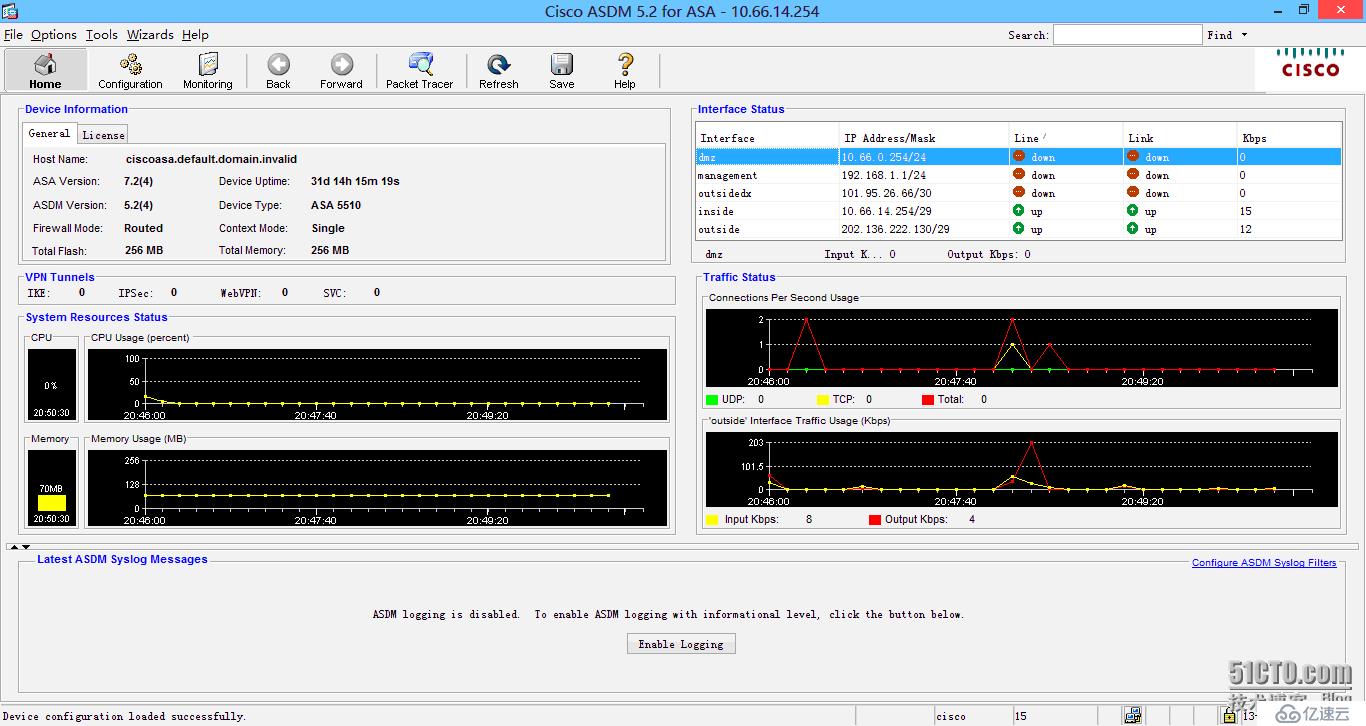Click host name ciscoasa.default.domain.invalid
The image size is (1366, 726).
(x=211, y=159)
